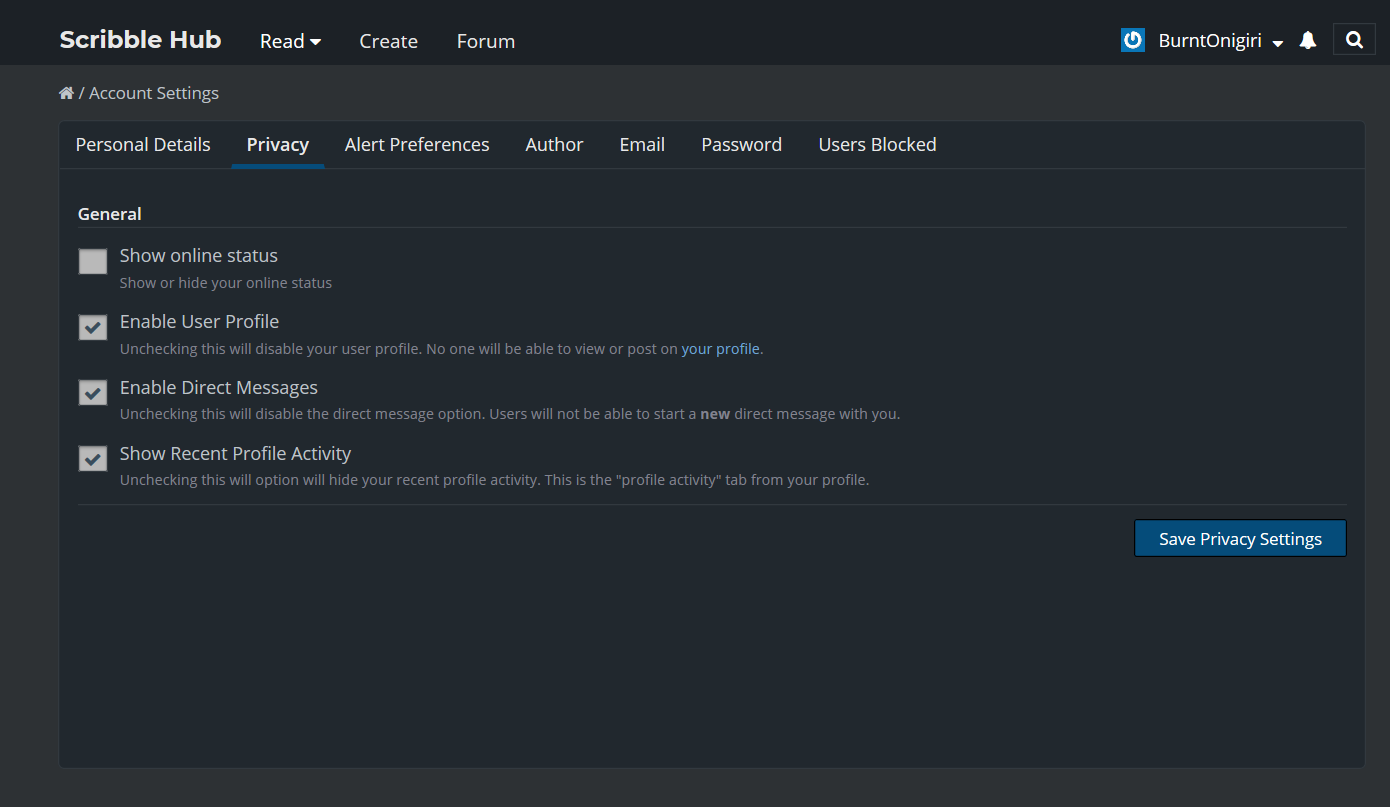Click the search magnifier icon
The image size is (1390, 807).
(1354, 40)
